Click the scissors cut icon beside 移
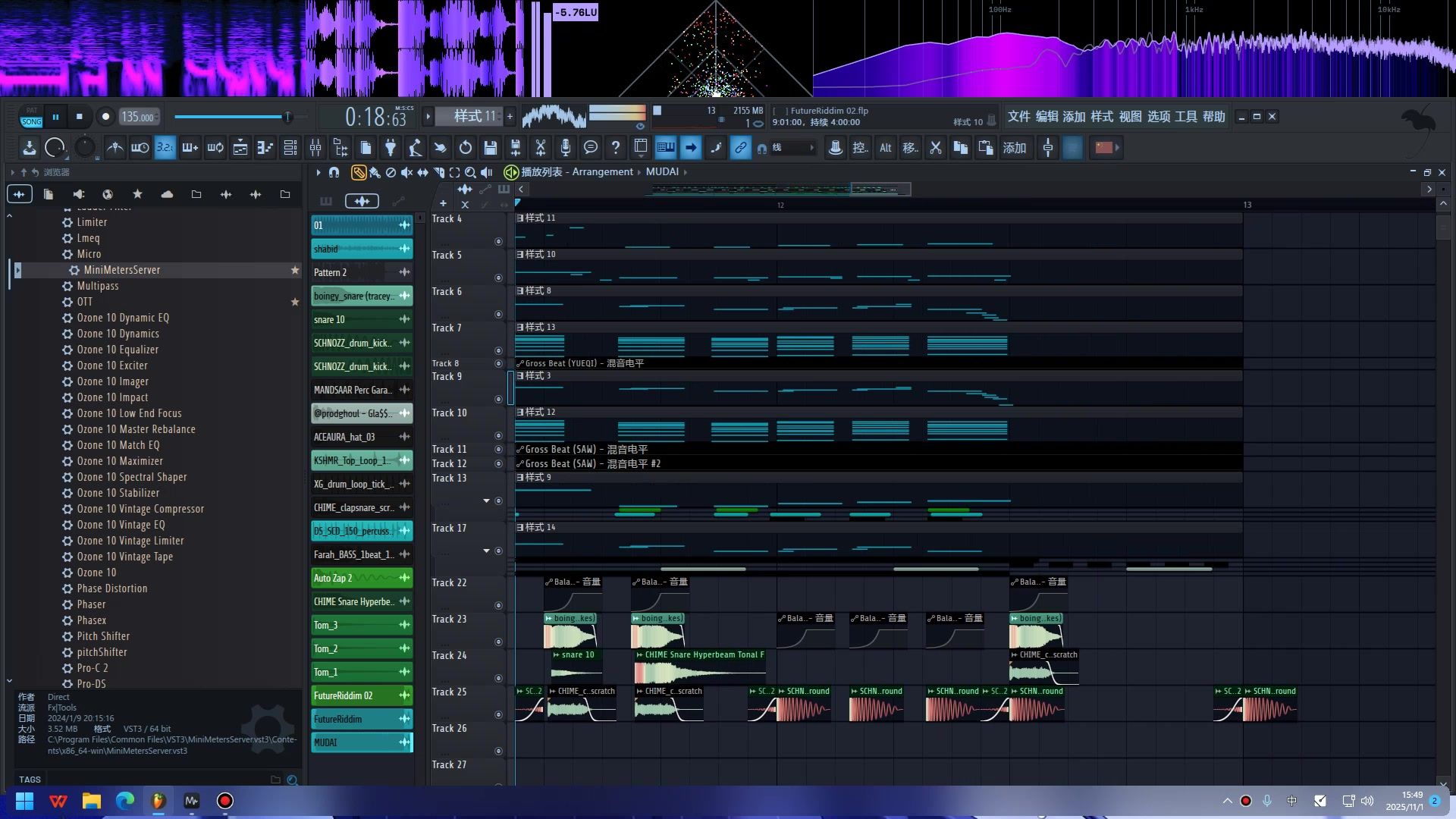 [x=936, y=148]
